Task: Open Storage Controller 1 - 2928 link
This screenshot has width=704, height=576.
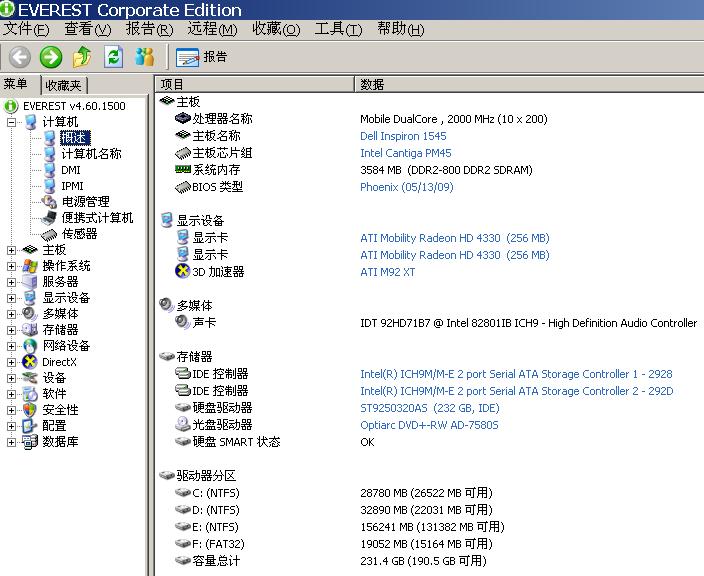Action: coord(516,374)
